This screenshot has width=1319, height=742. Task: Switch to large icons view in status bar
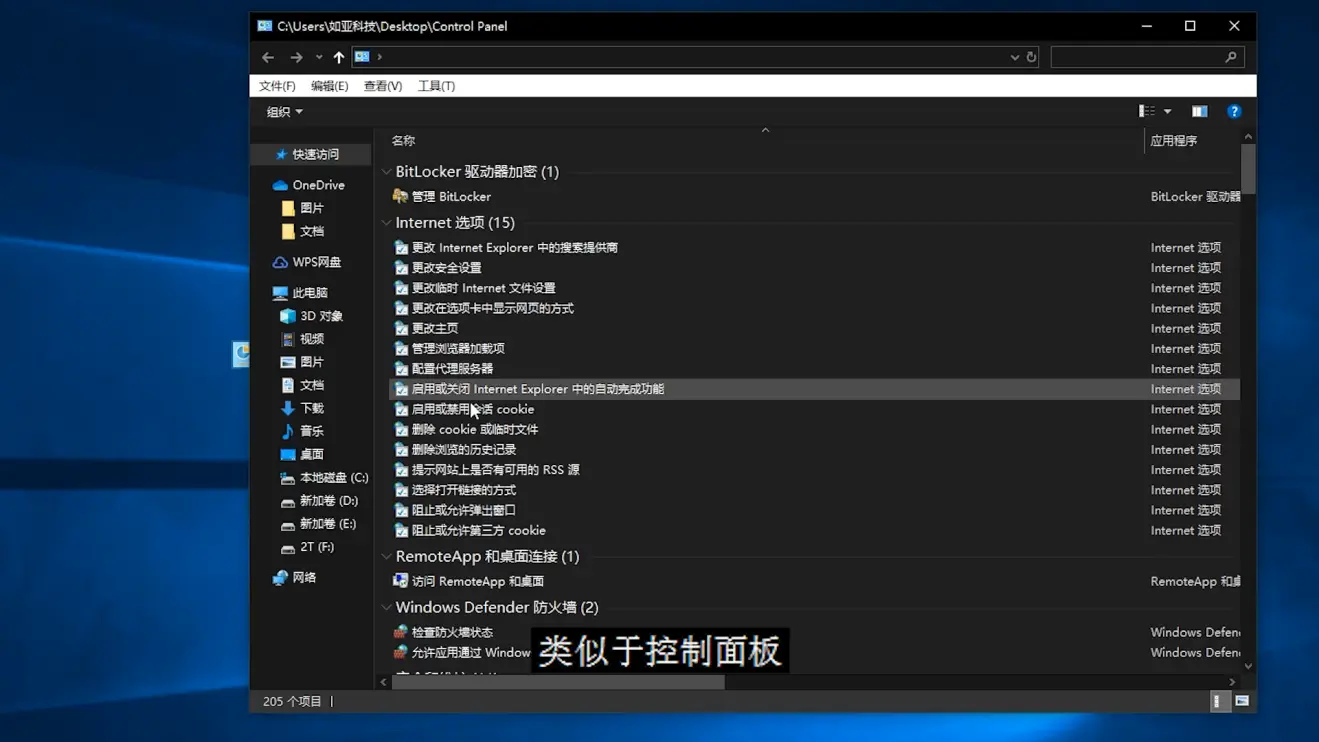click(1242, 701)
